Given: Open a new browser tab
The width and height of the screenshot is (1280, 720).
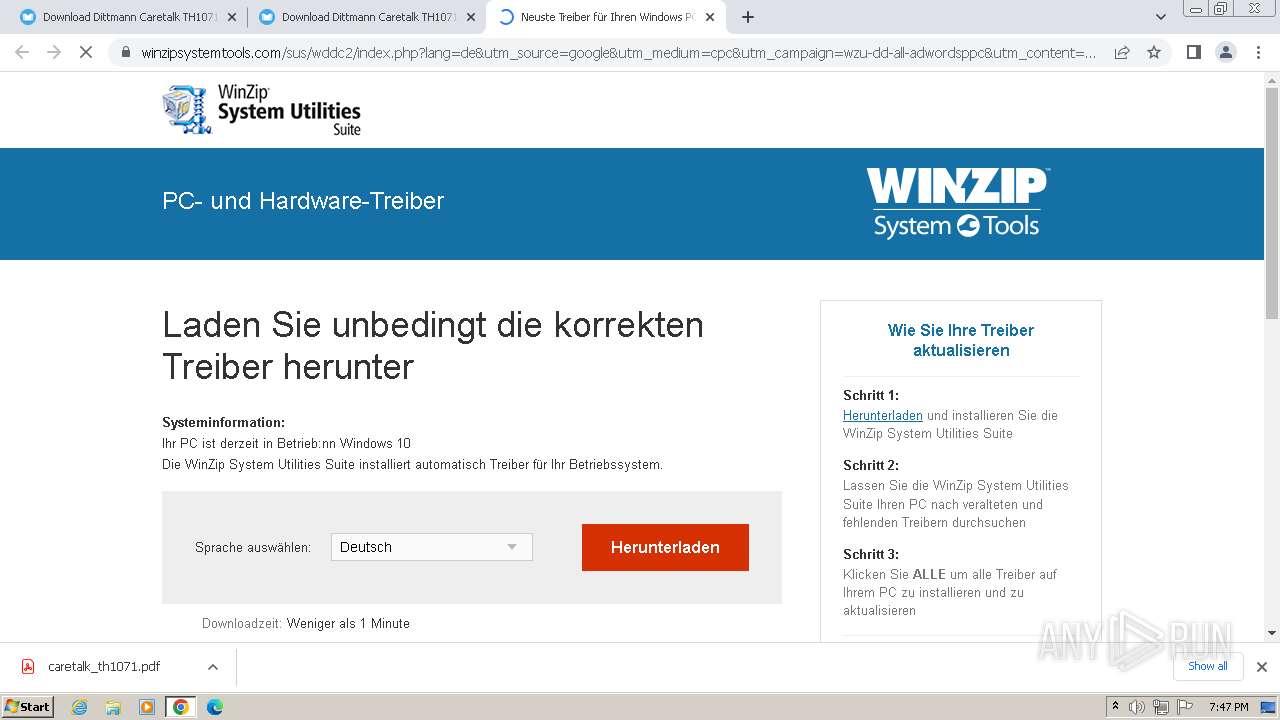Looking at the screenshot, I should point(748,17).
